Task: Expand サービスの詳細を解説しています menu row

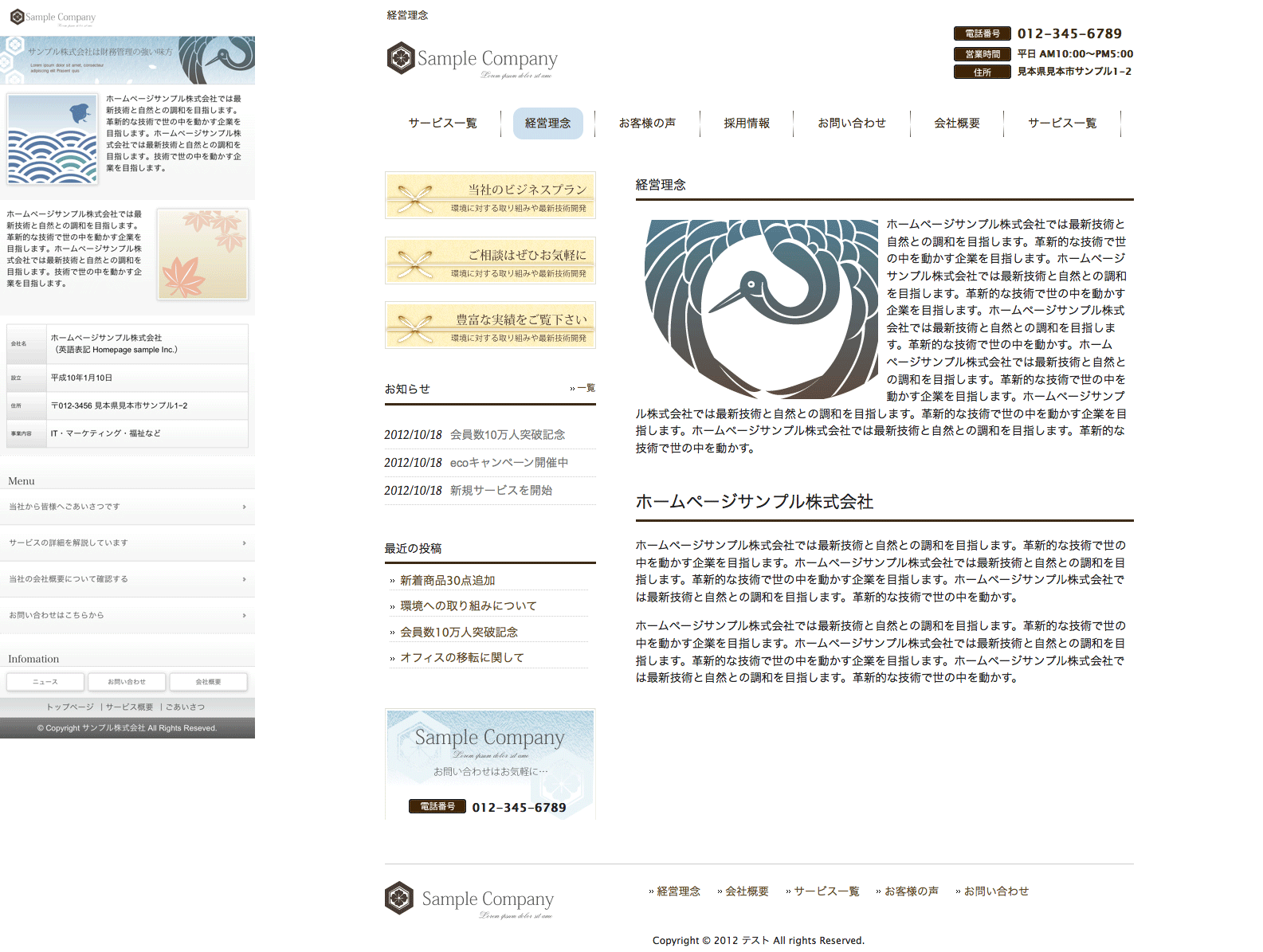Action: [127, 543]
